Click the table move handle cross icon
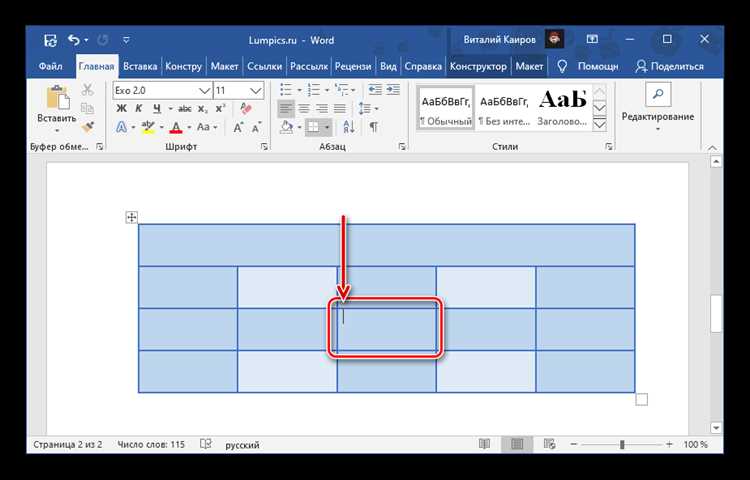The width and height of the screenshot is (750, 480). [131, 218]
